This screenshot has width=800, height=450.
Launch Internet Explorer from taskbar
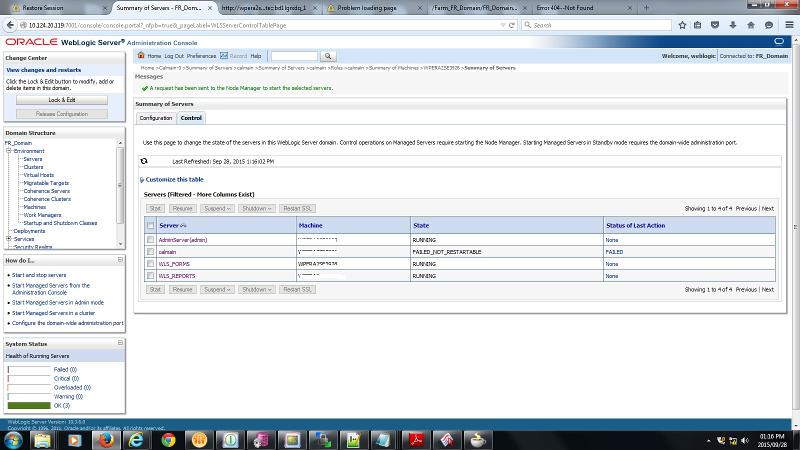click(x=136, y=440)
